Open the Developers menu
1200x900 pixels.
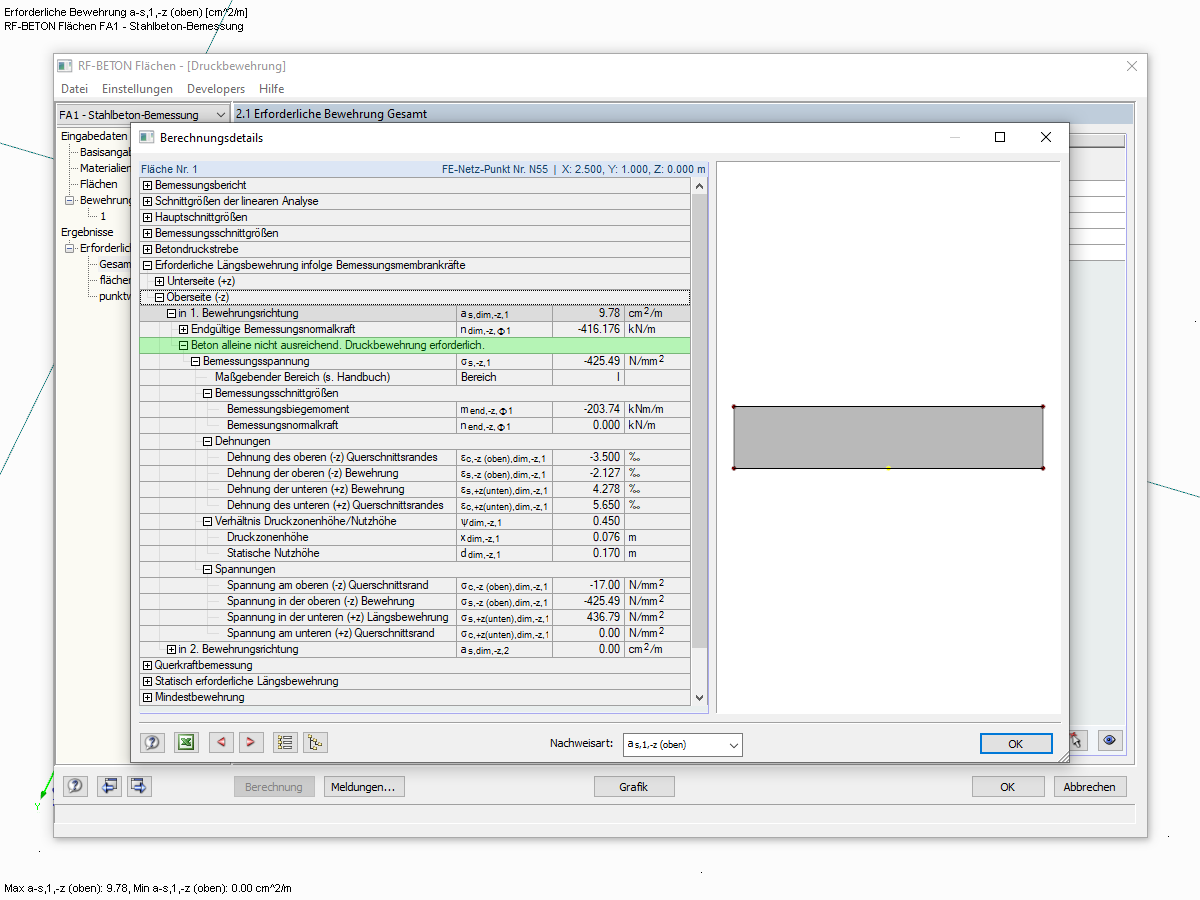(x=216, y=89)
